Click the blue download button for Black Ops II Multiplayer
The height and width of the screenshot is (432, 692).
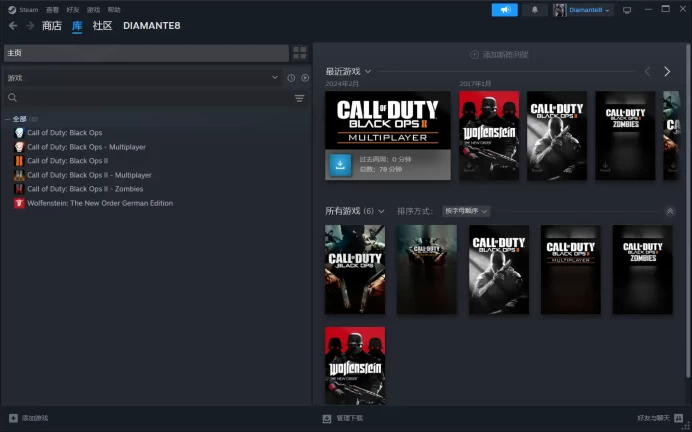tap(340, 165)
